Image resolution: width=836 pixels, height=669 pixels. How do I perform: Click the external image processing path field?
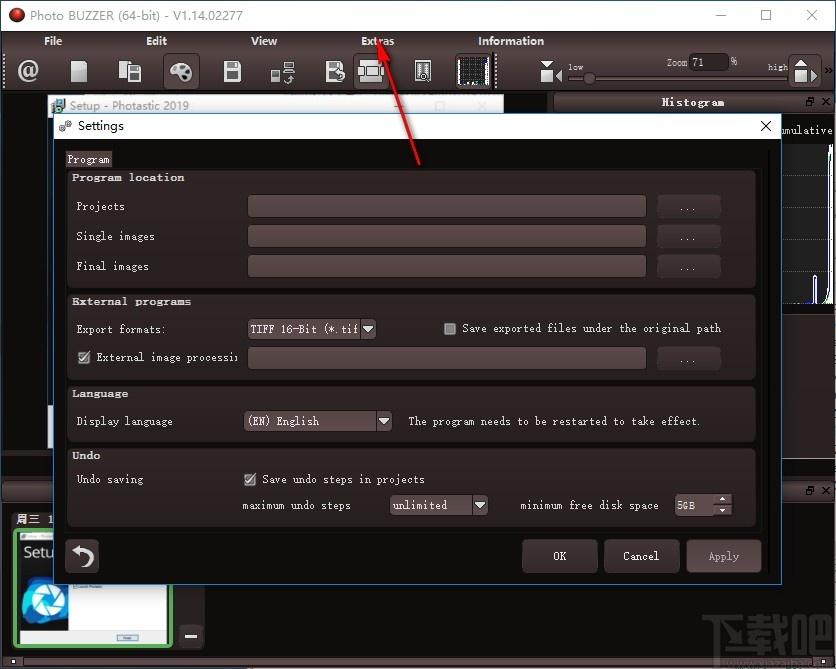[447, 358]
